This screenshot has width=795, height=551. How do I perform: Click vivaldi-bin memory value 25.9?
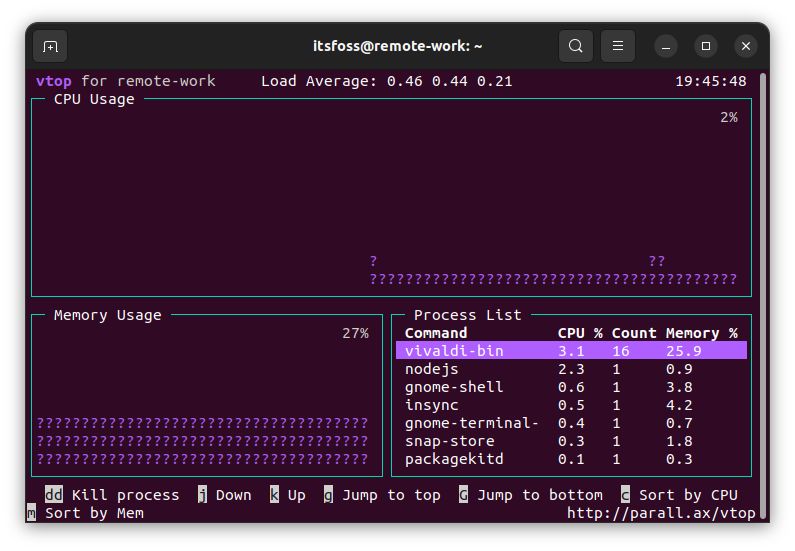click(683, 351)
